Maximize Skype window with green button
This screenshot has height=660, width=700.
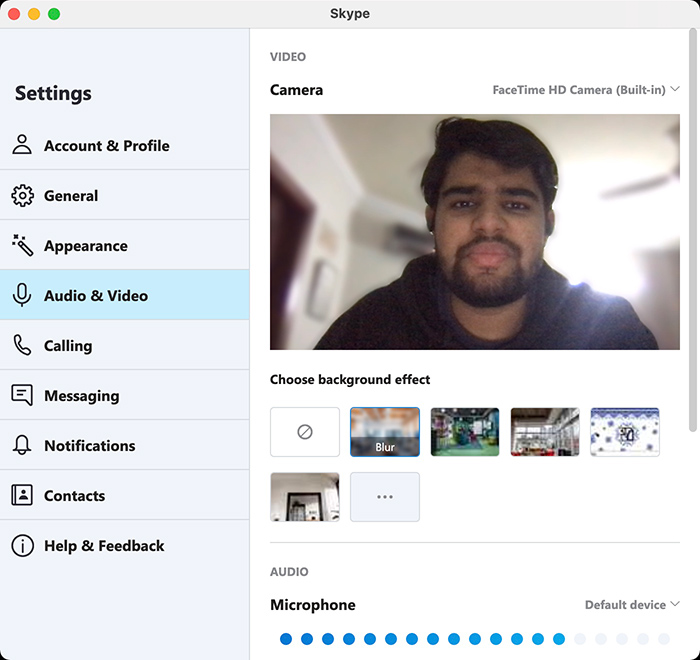point(54,14)
